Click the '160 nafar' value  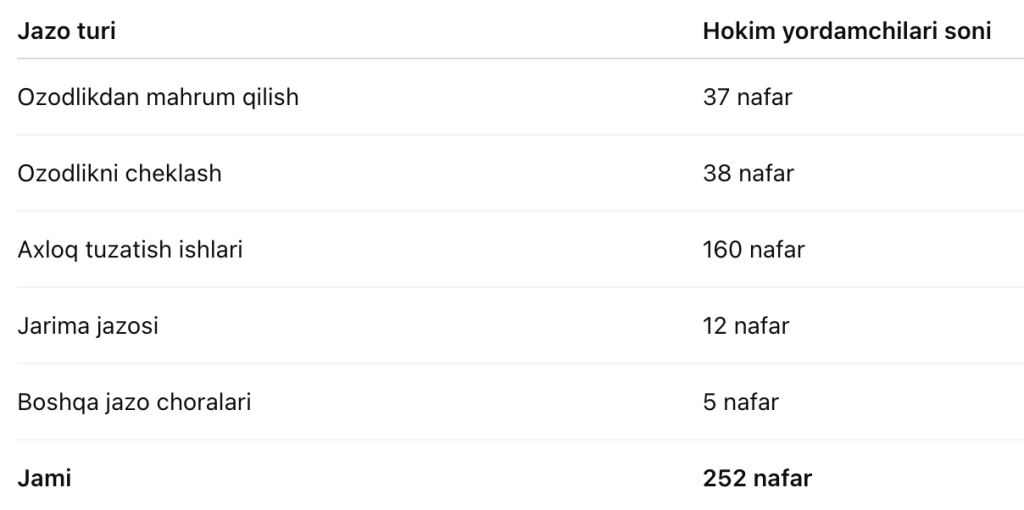click(753, 249)
